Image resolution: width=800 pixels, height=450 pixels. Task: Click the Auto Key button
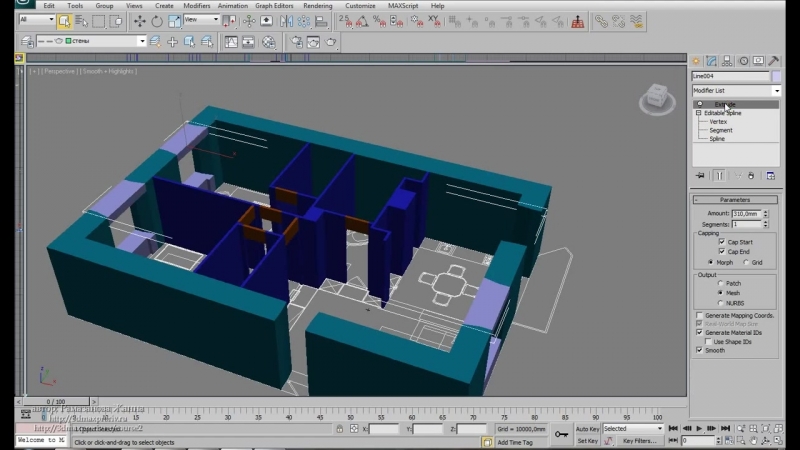[x=587, y=428]
